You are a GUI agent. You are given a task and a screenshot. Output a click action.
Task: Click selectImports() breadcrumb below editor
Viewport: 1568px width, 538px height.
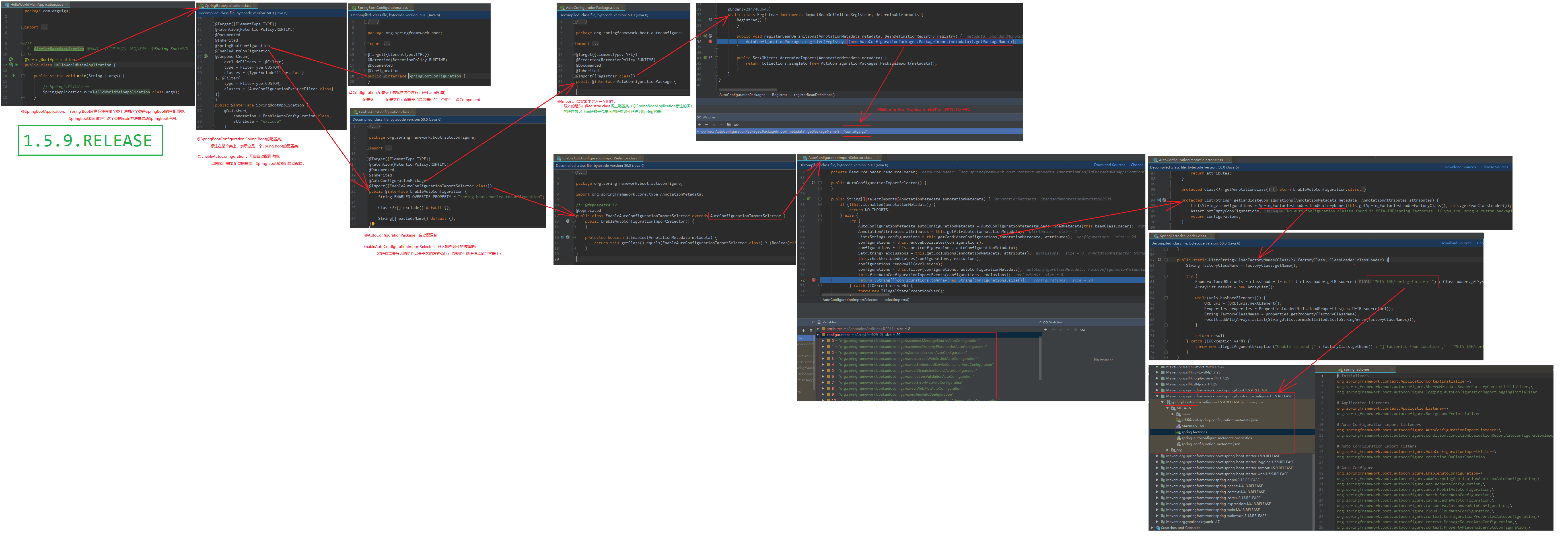[x=897, y=300]
